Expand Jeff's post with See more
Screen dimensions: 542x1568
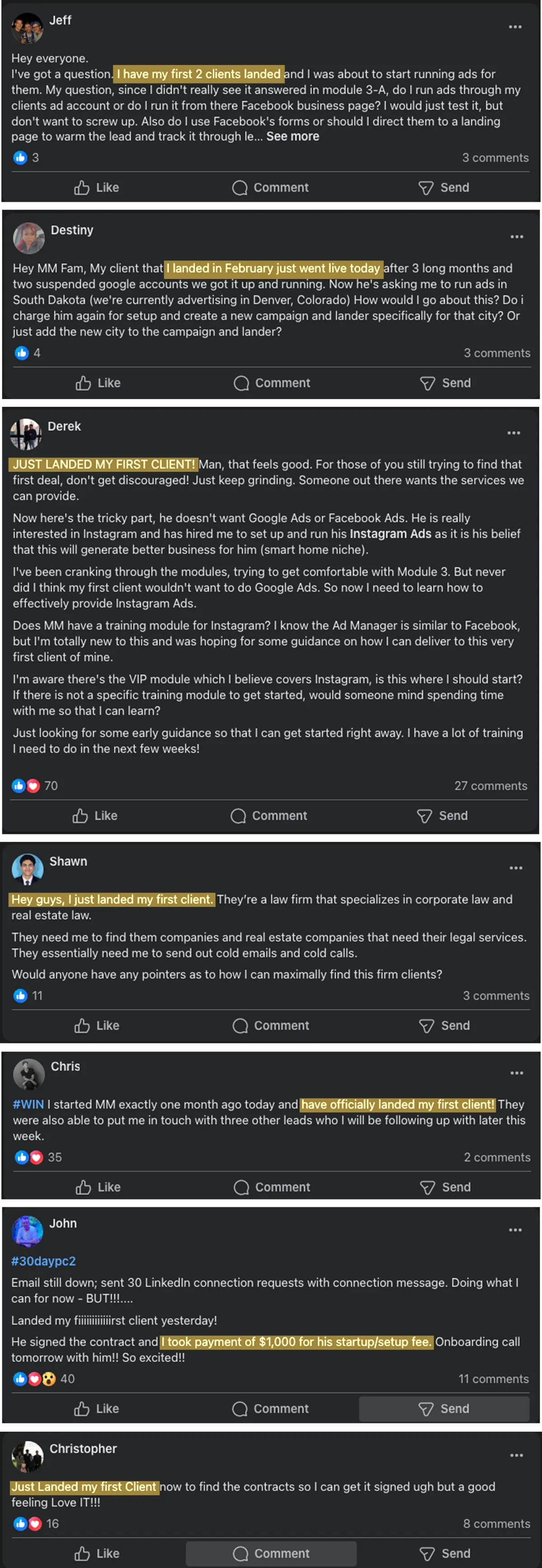coord(292,136)
